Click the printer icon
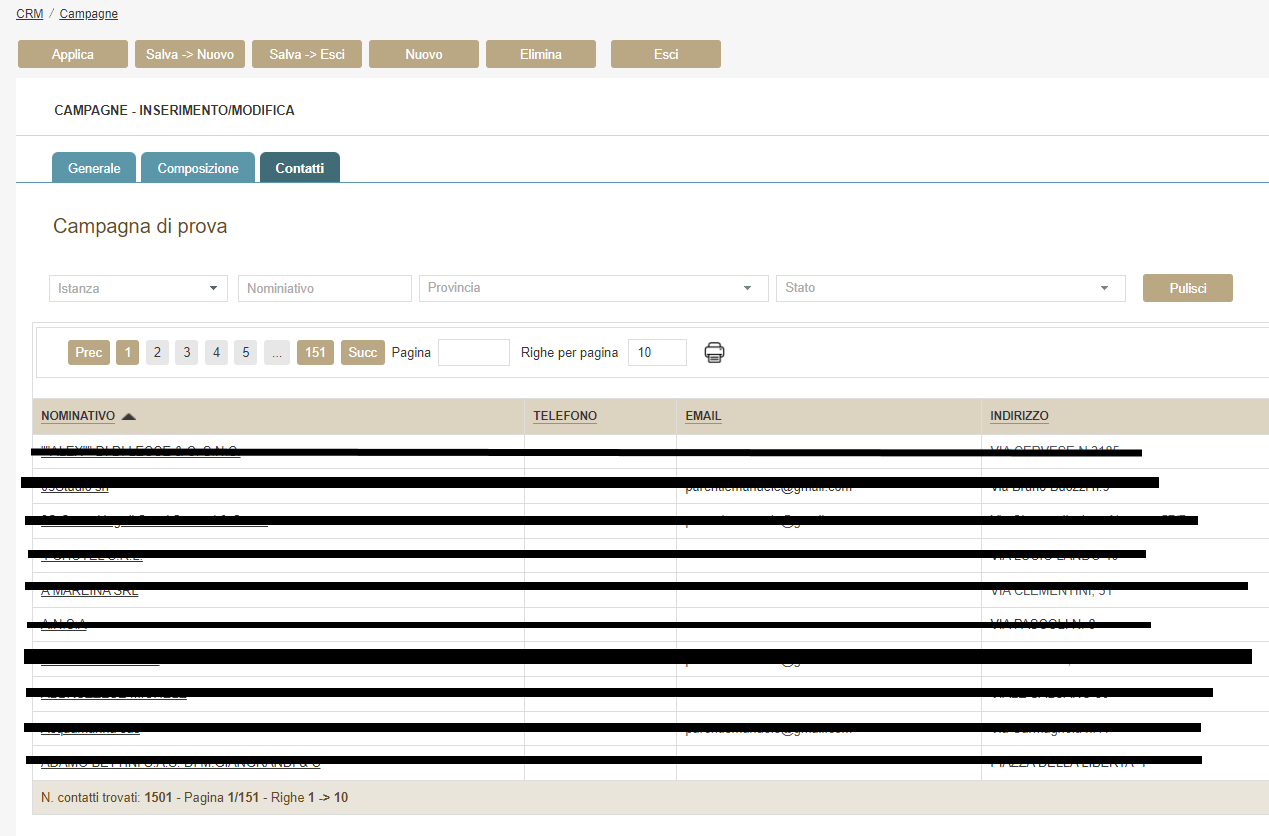Image resolution: width=1269 pixels, height=836 pixels. tap(714, 352)
